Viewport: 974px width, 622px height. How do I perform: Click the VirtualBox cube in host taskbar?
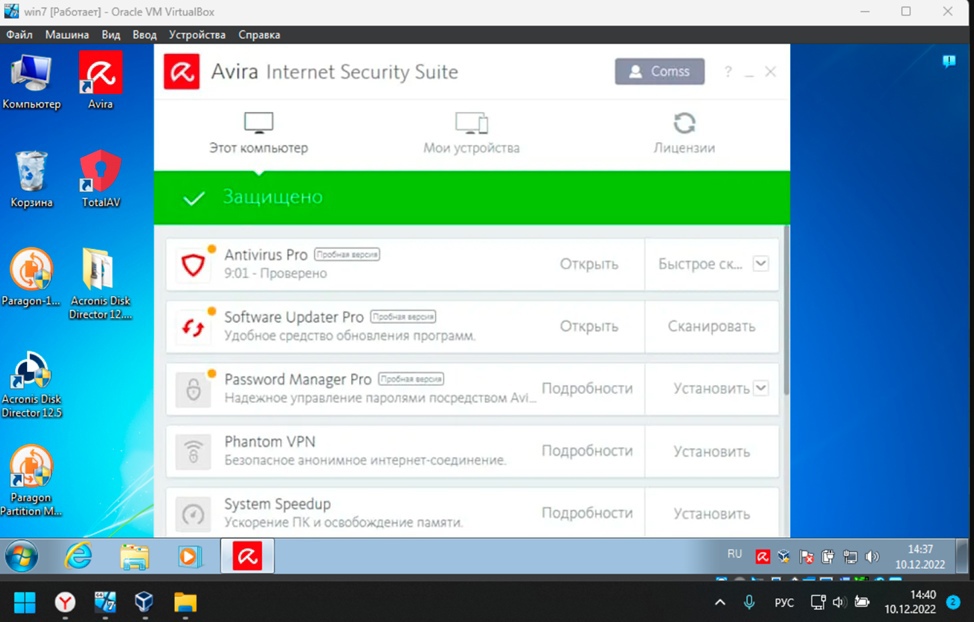click(144, 601)
